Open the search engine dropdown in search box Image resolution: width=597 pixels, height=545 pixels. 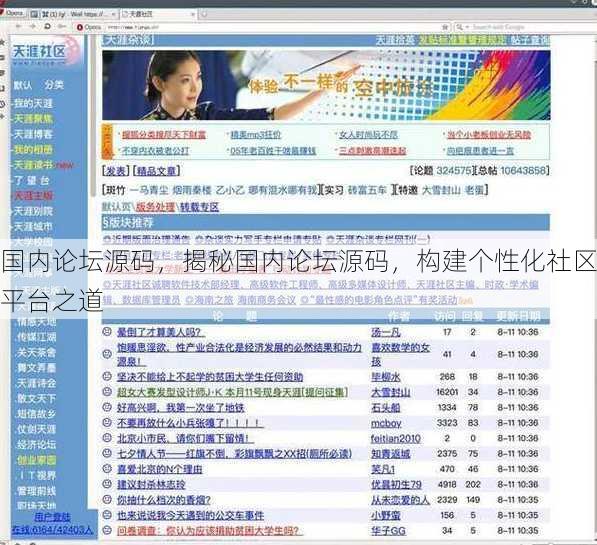(x=462, y=27)
